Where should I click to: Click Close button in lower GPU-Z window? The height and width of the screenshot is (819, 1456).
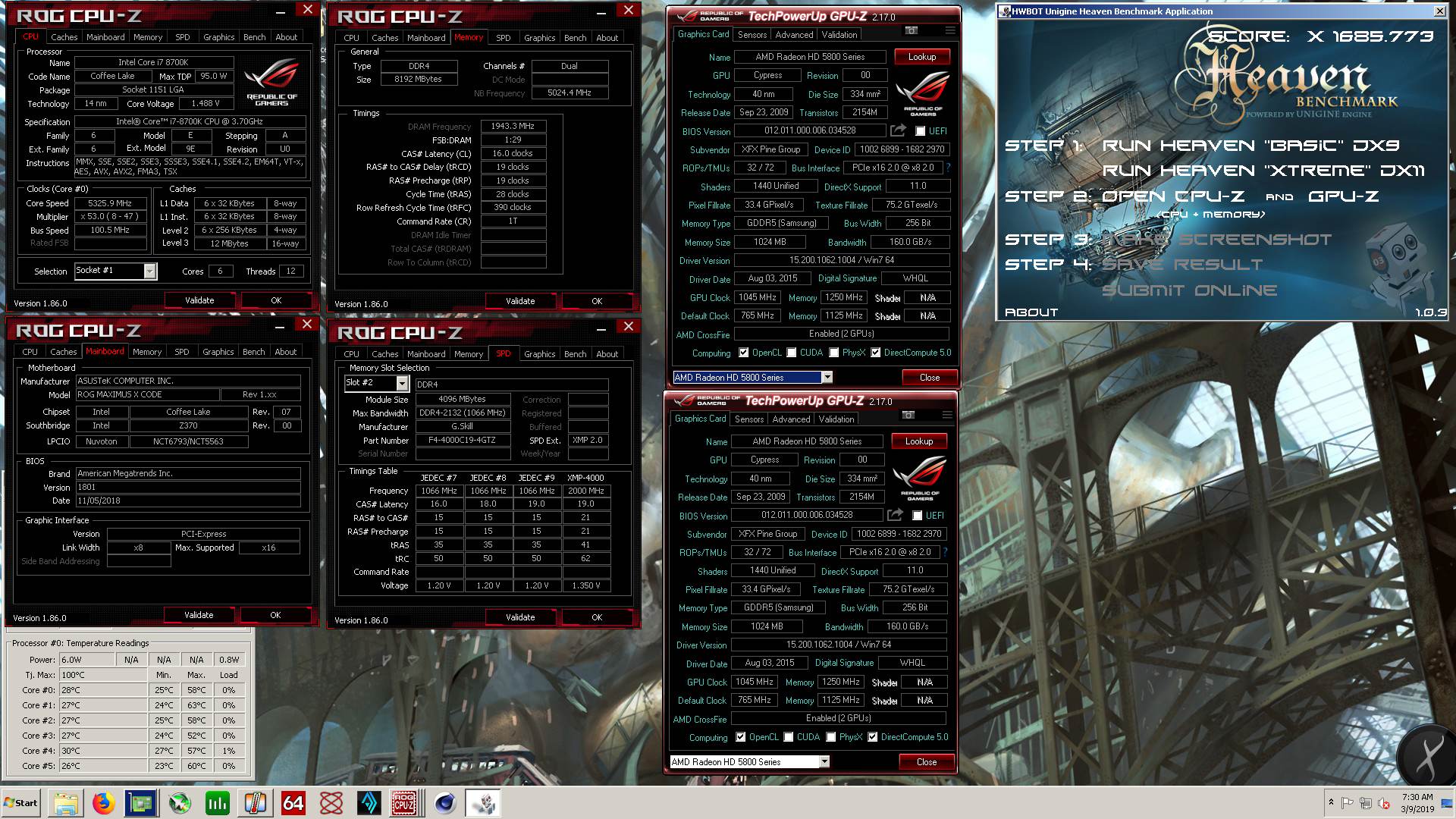click(x=926, y=762)
